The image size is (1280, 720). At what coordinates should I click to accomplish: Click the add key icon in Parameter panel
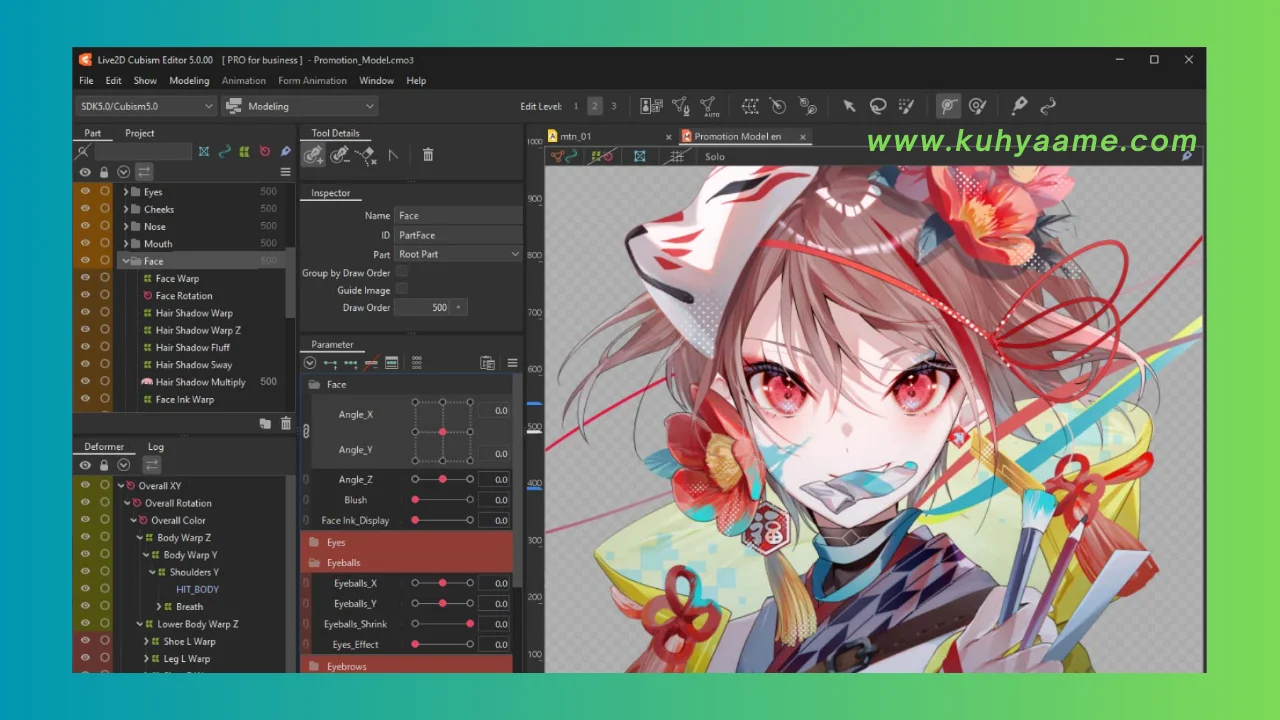[x=330, y=363]
